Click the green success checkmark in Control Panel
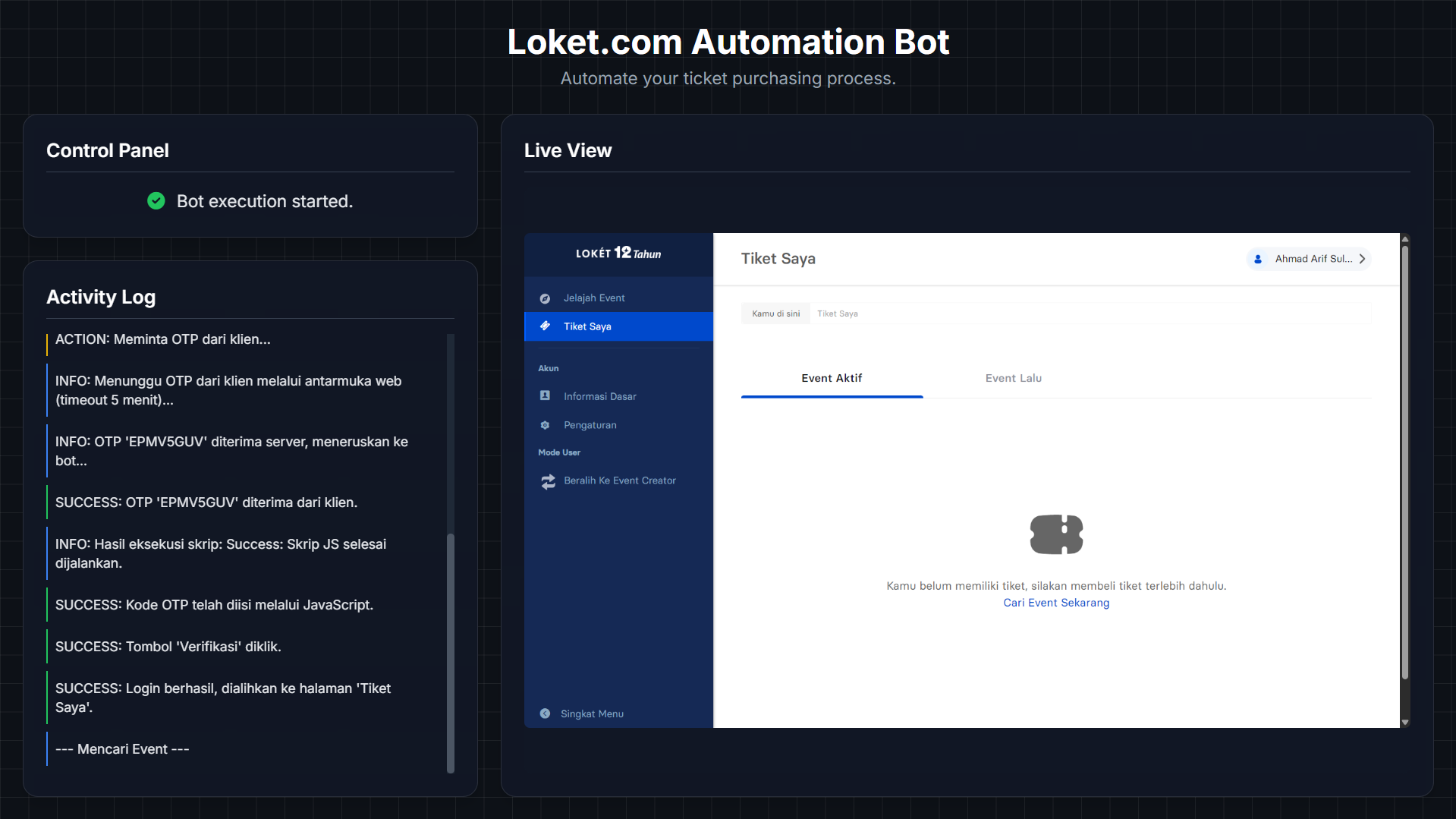The height and width of the screenshot is (819, 1456). [x=156, y=200]
